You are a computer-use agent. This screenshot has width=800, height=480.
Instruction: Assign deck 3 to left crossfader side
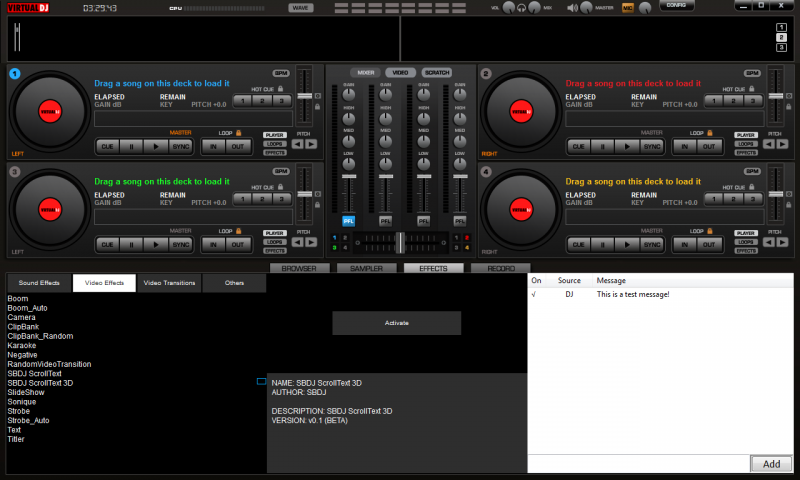(335, 248)
